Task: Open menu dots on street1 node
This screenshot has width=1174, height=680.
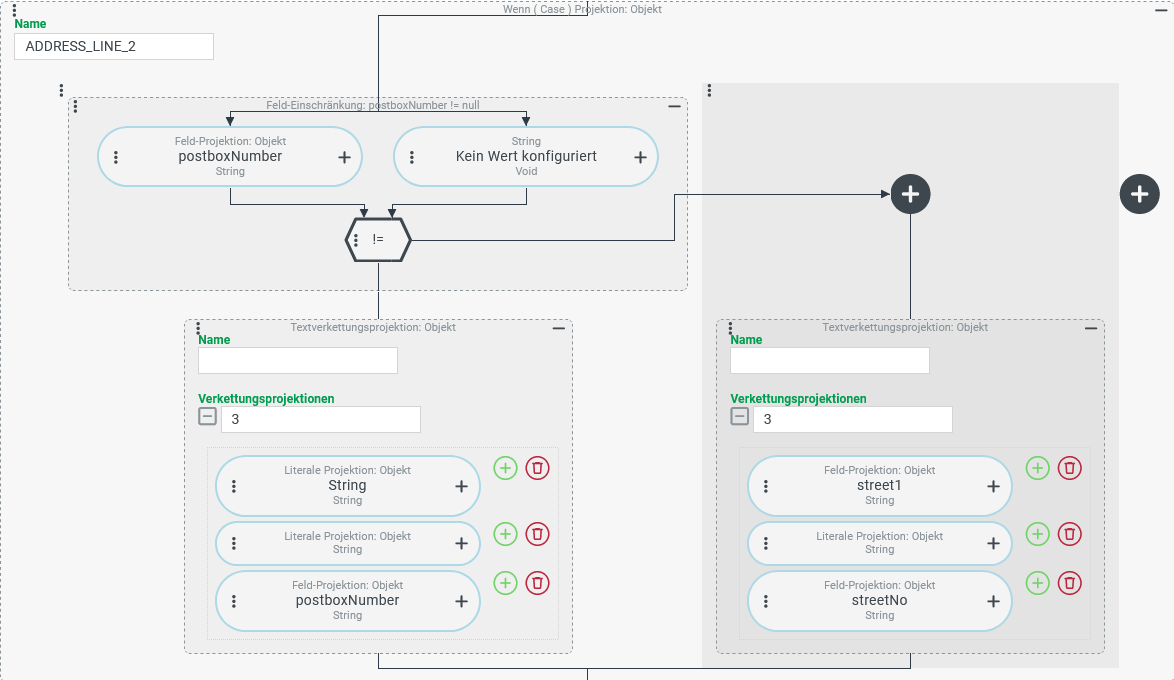Action: point(766,486)
